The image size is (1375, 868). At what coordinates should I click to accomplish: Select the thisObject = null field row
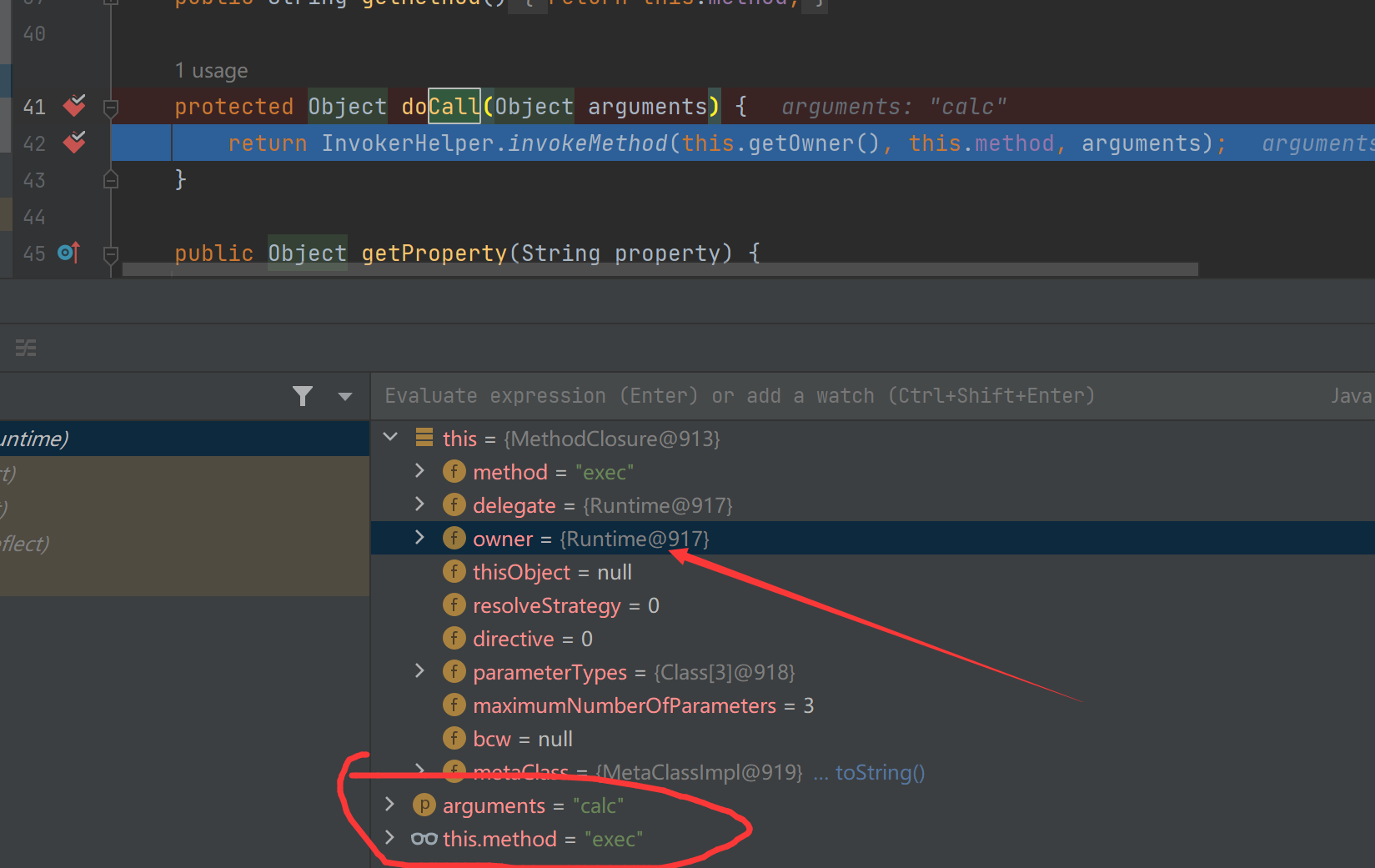[x=552, y=572]
